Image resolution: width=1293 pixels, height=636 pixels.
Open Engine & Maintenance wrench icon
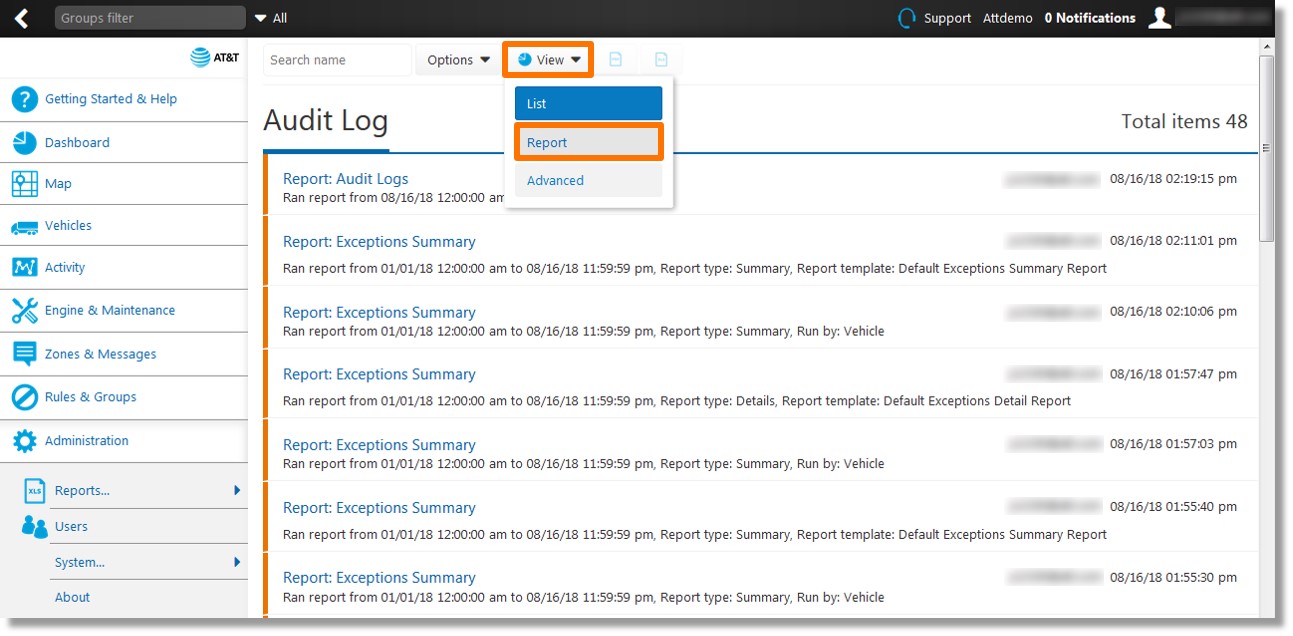click(x=24, y=310)
